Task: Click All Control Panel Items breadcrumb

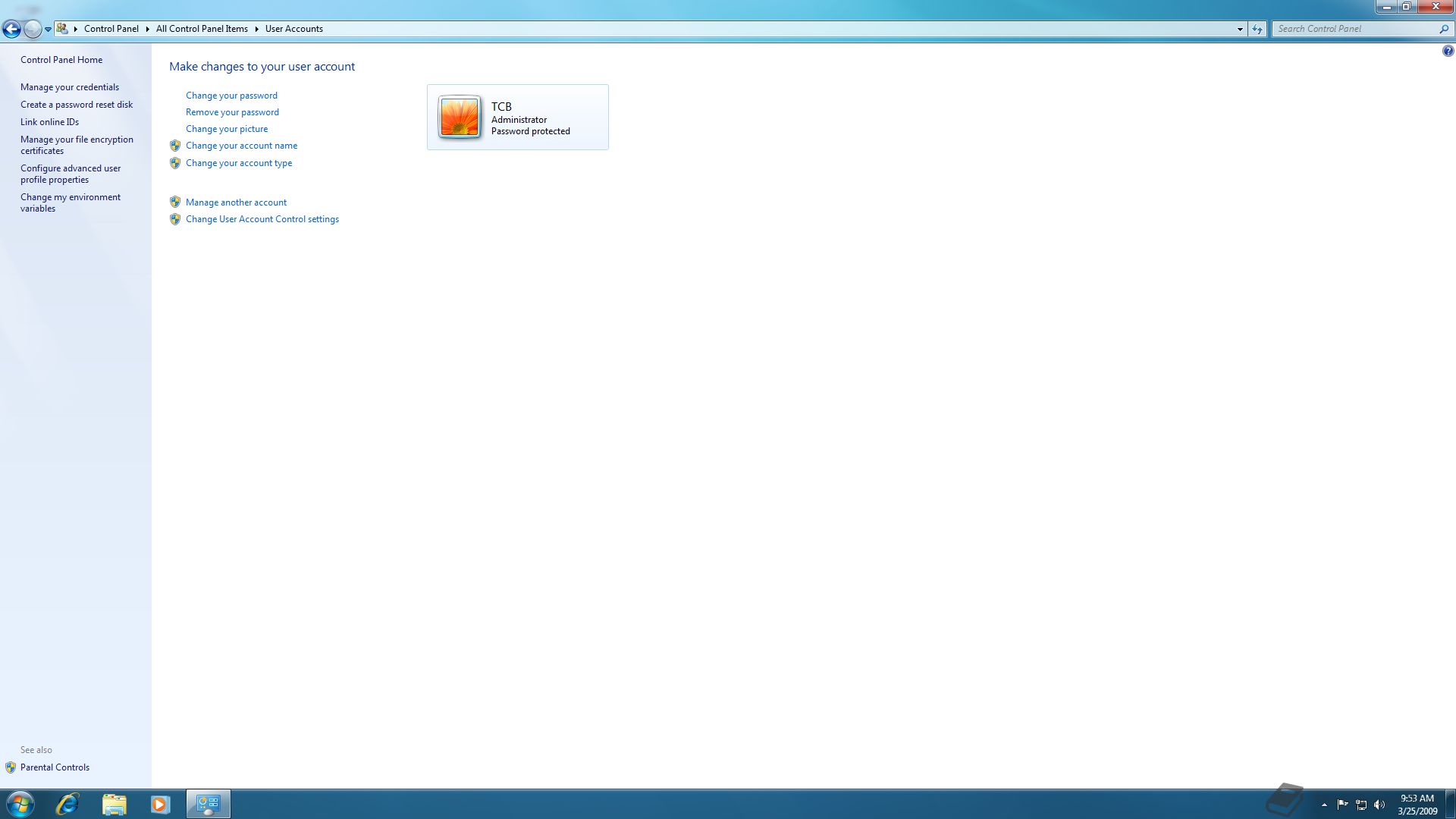Action: point(202,29)
